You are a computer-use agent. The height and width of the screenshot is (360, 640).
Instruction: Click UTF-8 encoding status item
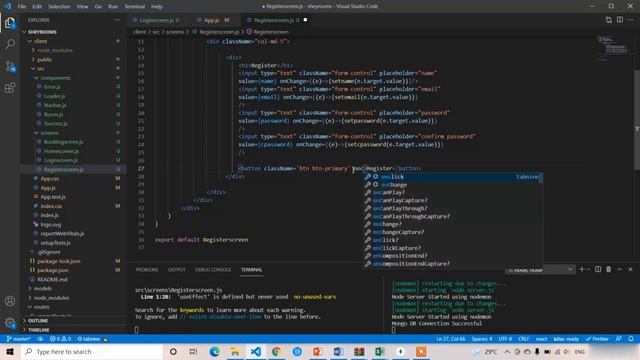pyautogui.click(x=505, y=339)
